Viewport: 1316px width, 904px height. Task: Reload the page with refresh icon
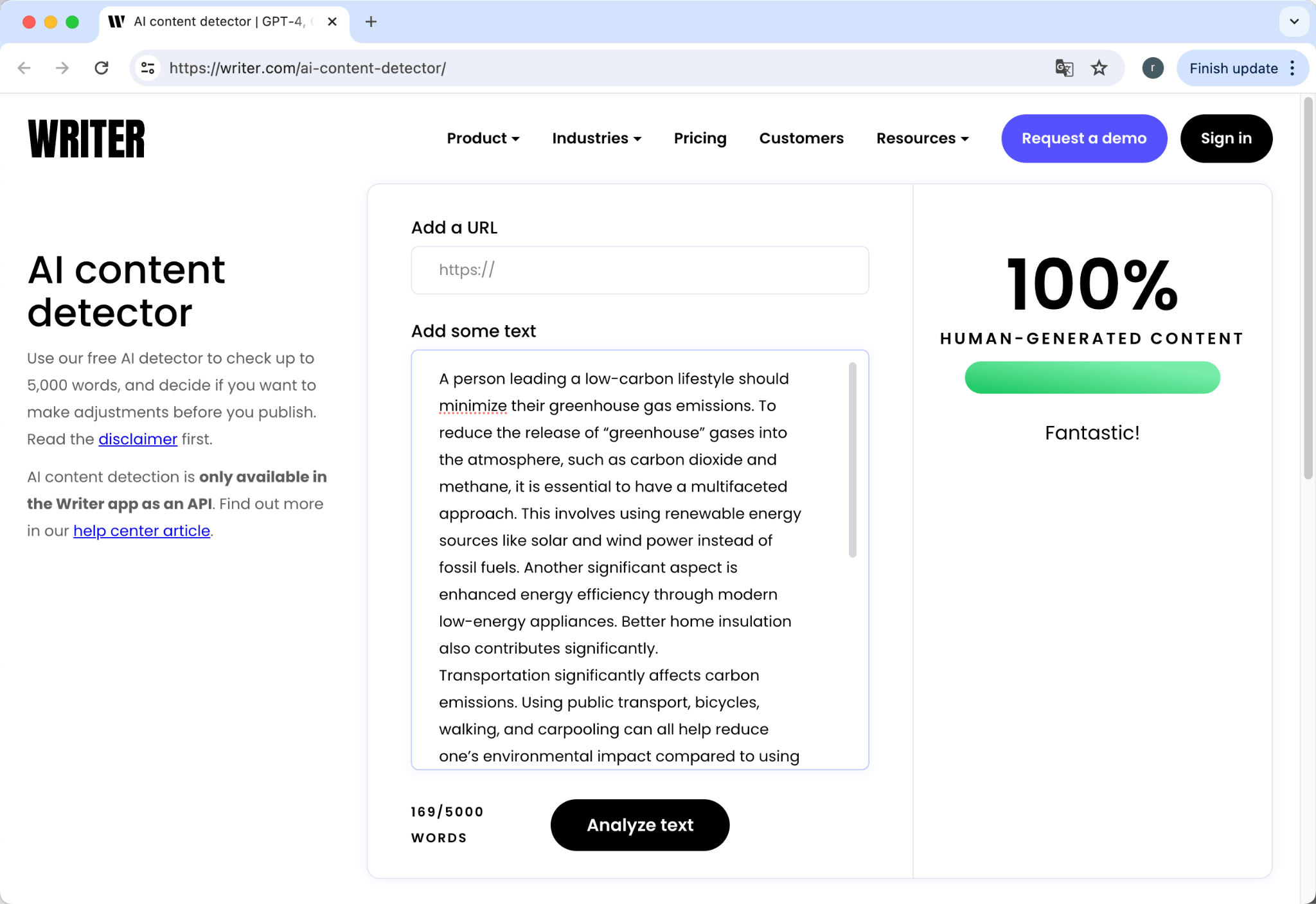(x=102, y=68)
